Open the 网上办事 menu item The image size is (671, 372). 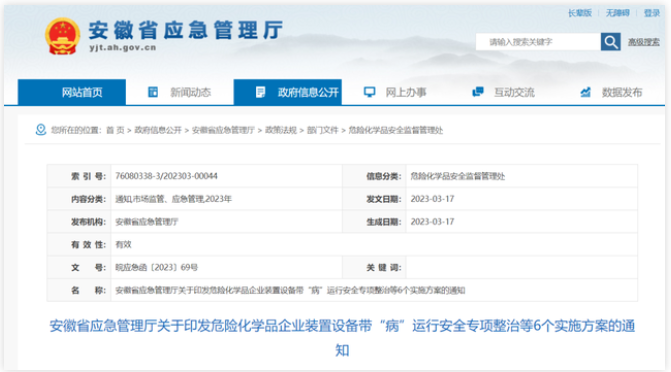[406, 92]
